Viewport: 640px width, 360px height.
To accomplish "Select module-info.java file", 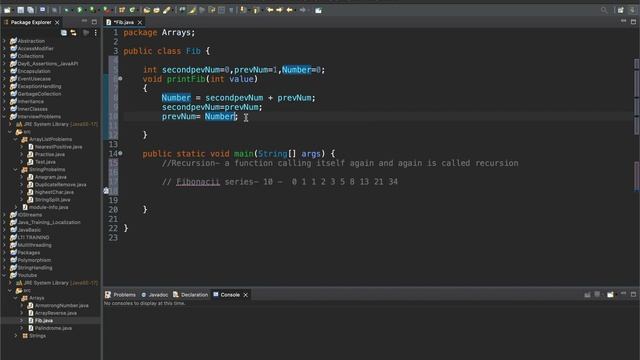I will (x=49, y=207).
